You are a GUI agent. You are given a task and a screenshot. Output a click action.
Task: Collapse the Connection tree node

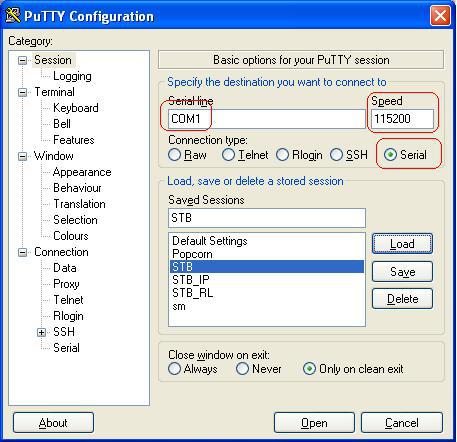point(22,252)
